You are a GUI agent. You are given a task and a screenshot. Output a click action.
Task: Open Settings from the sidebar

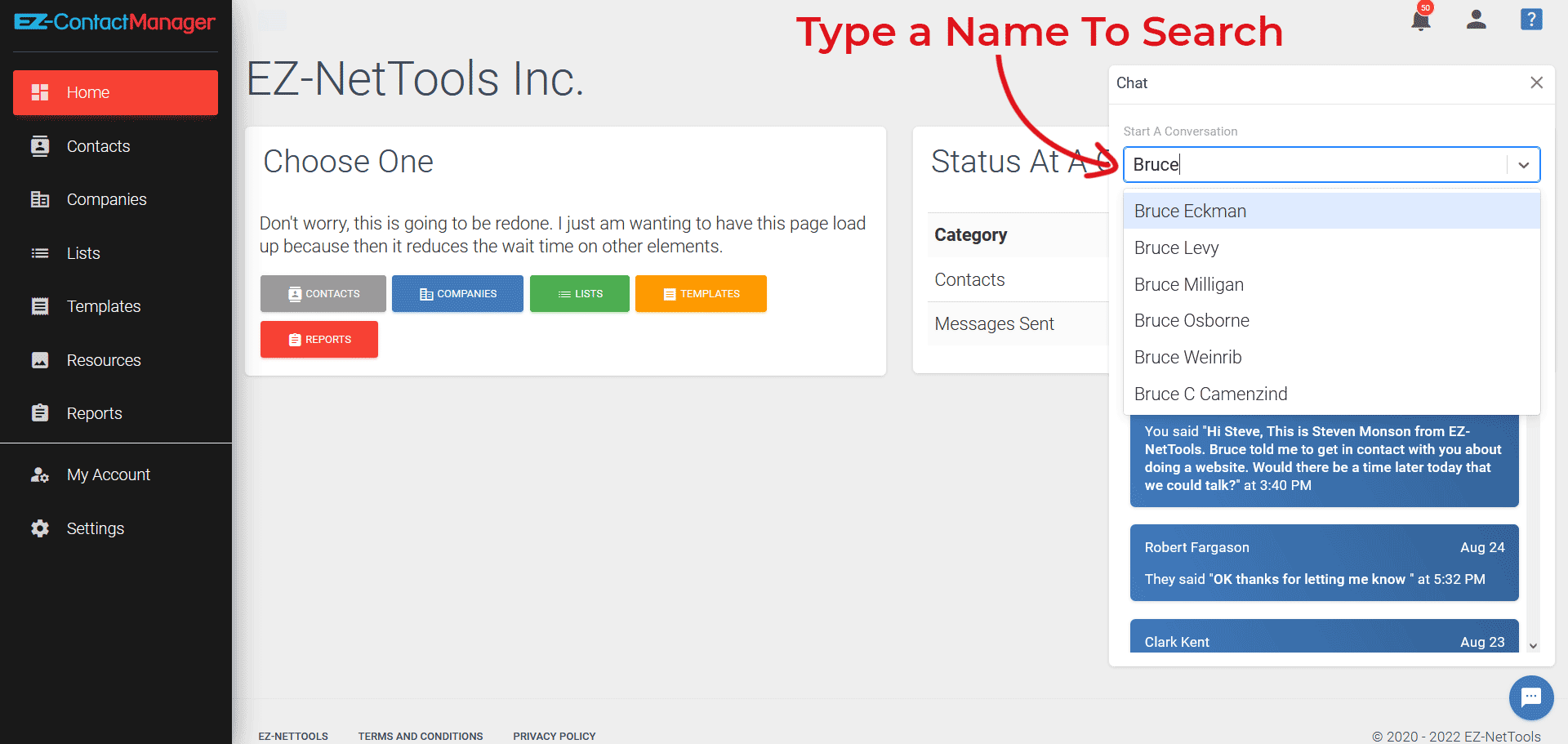pyautogui.click(x=115, y=528)
